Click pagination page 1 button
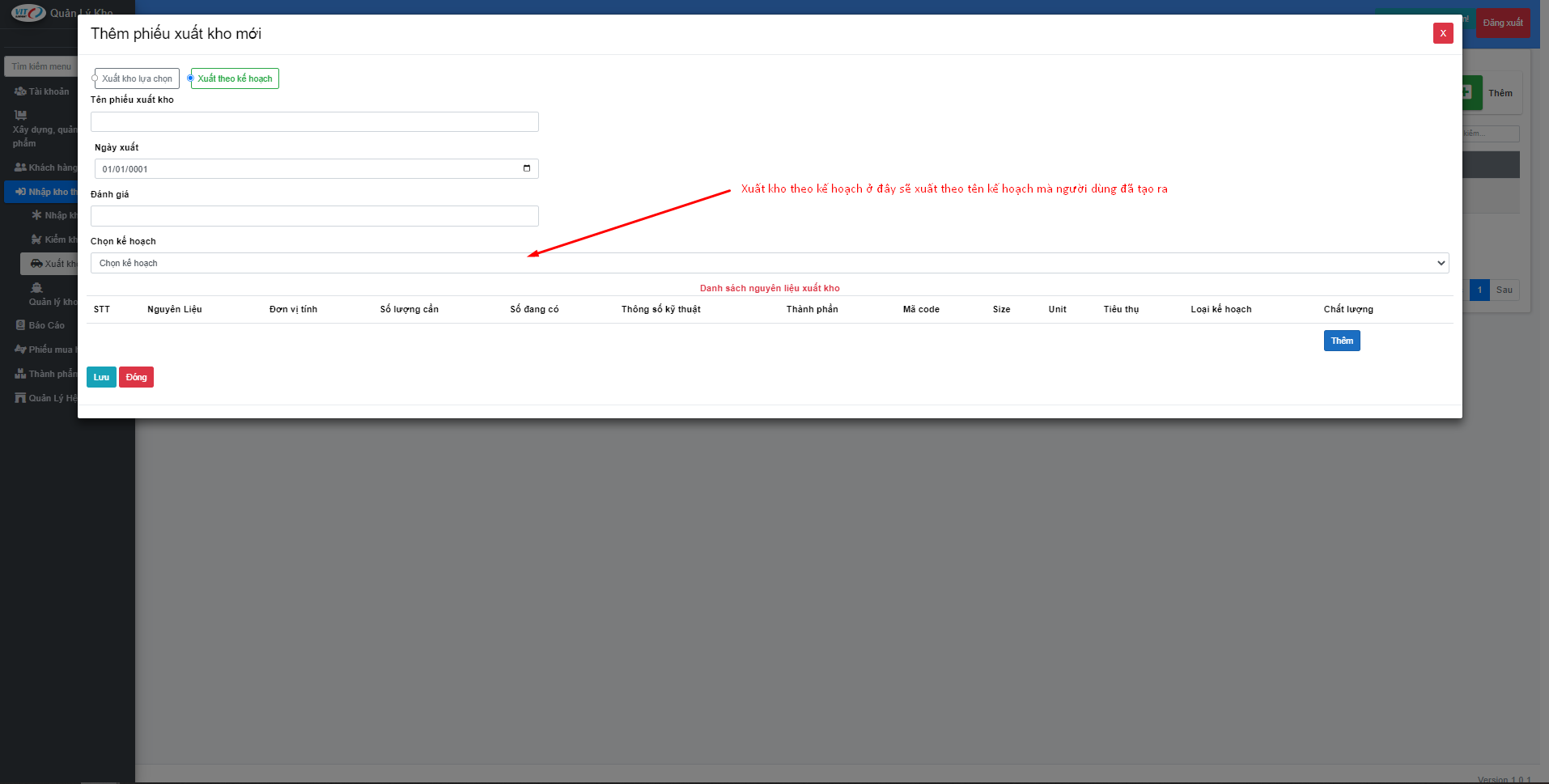1549x784 pixels. pyautogui.click(x=1479, y=290)
